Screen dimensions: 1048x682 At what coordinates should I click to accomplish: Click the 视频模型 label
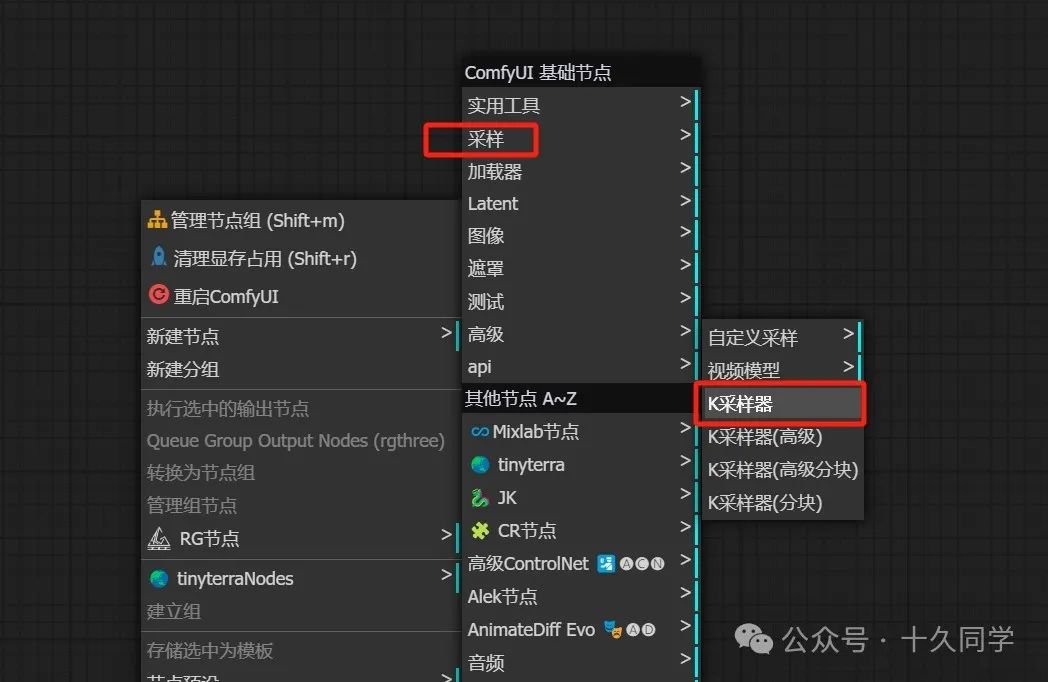[744, 370]
